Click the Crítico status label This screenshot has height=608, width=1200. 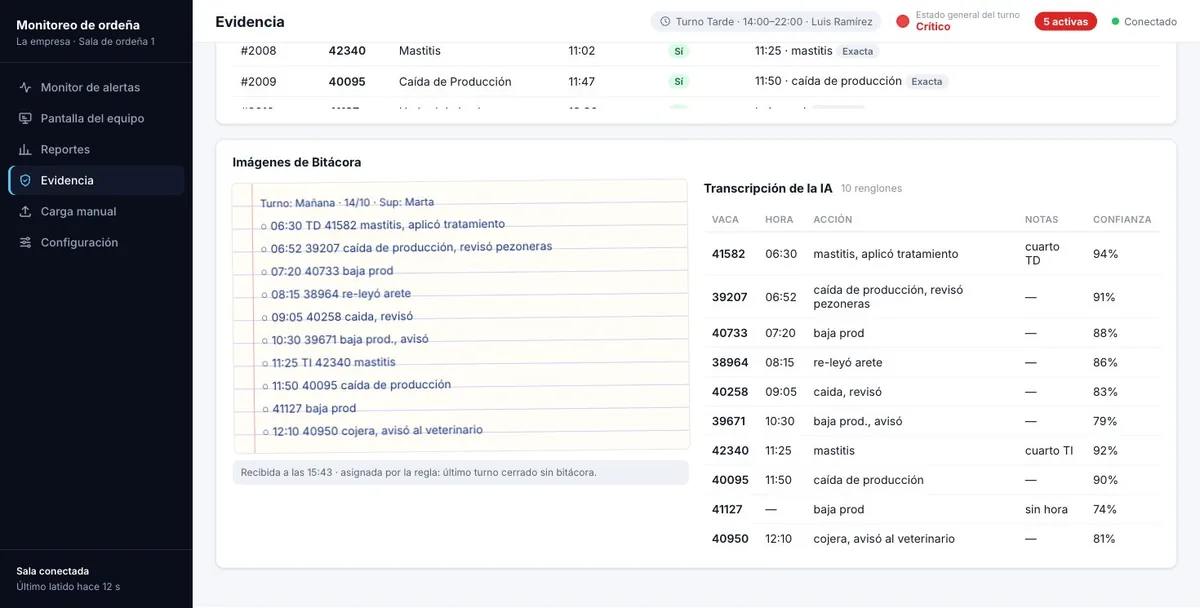pyautogui.click(x=933, y=27)
